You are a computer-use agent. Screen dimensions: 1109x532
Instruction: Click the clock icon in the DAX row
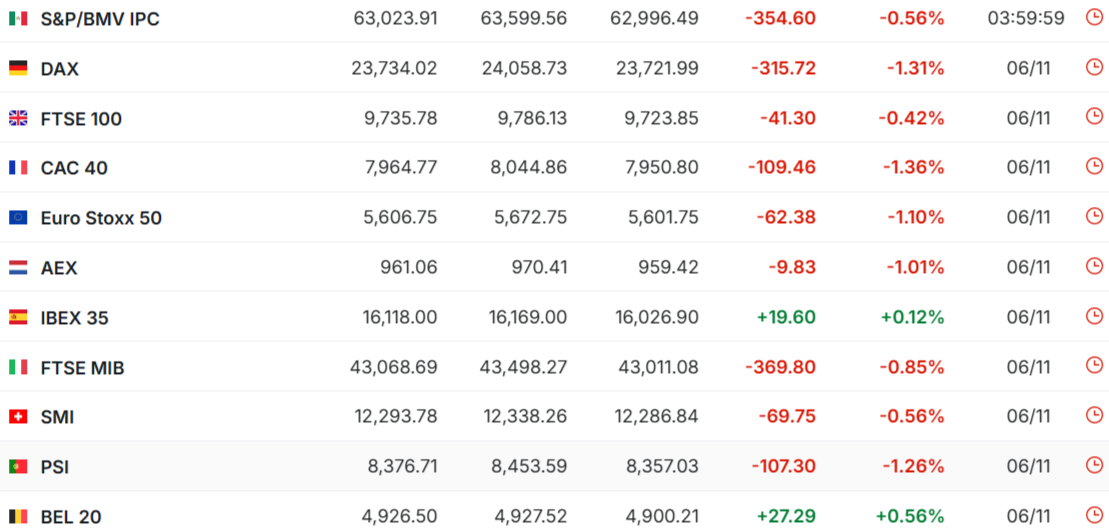click(x=1094, y=67)
